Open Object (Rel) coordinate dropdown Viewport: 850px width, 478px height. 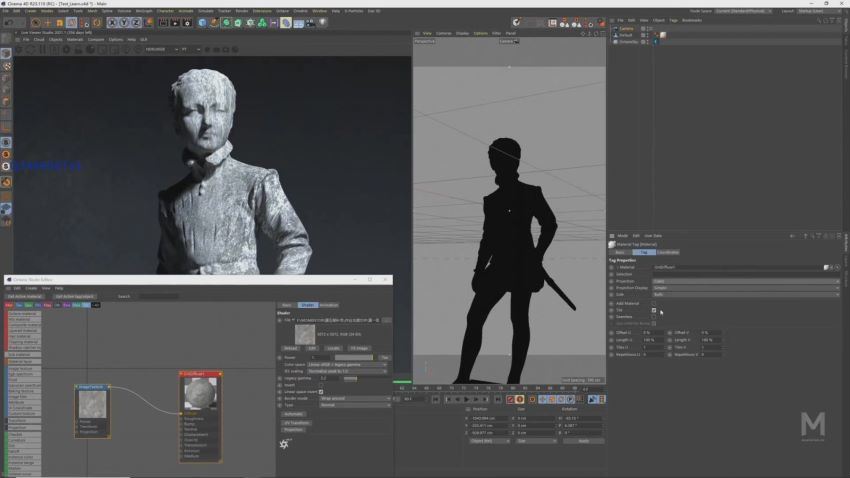[489, 441]
